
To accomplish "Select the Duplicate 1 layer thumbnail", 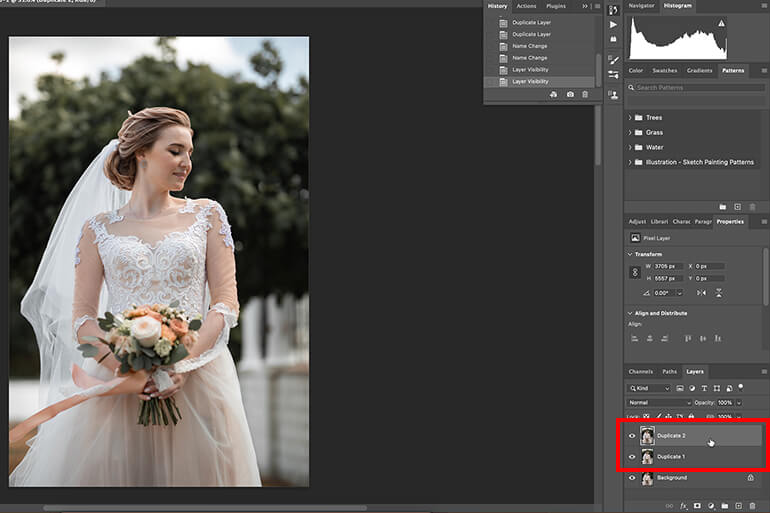I will (647, 457).
